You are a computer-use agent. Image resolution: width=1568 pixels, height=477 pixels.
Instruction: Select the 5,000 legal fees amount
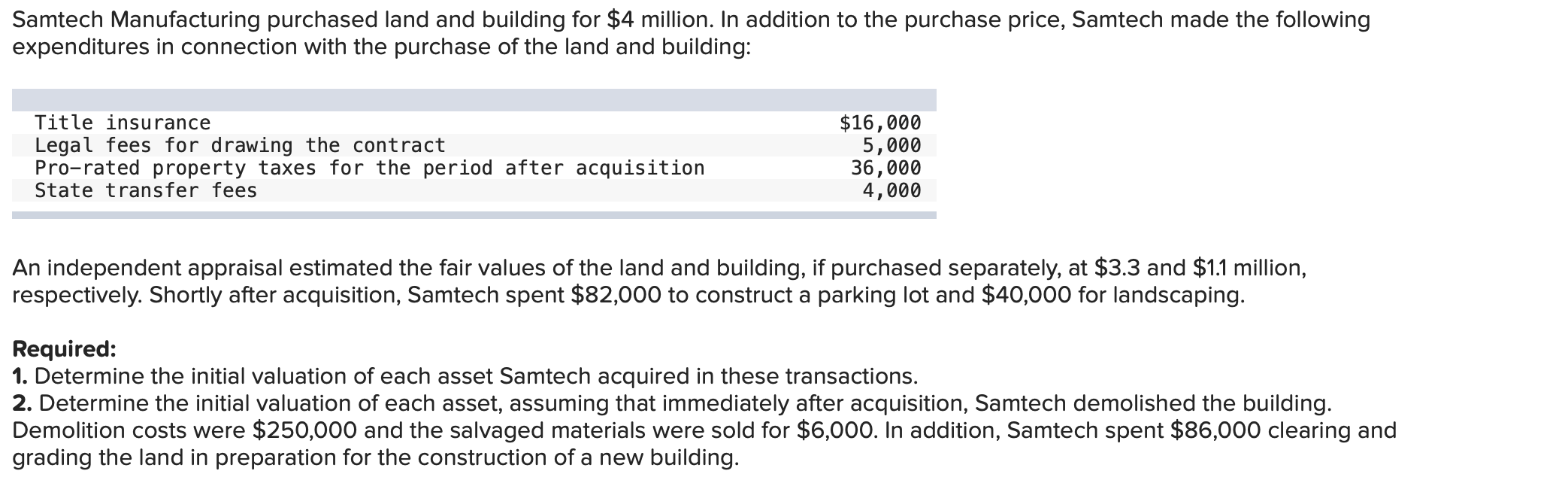tap(891, 145)
